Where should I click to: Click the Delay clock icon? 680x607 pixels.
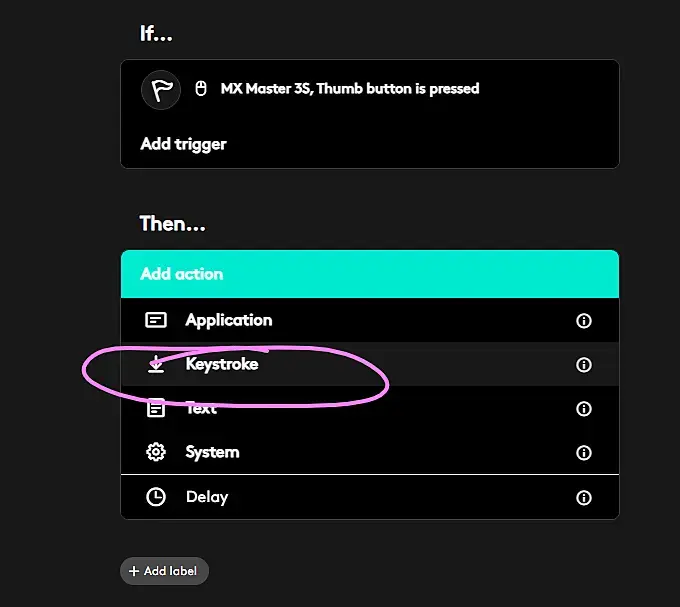click(x=156, y=497)
